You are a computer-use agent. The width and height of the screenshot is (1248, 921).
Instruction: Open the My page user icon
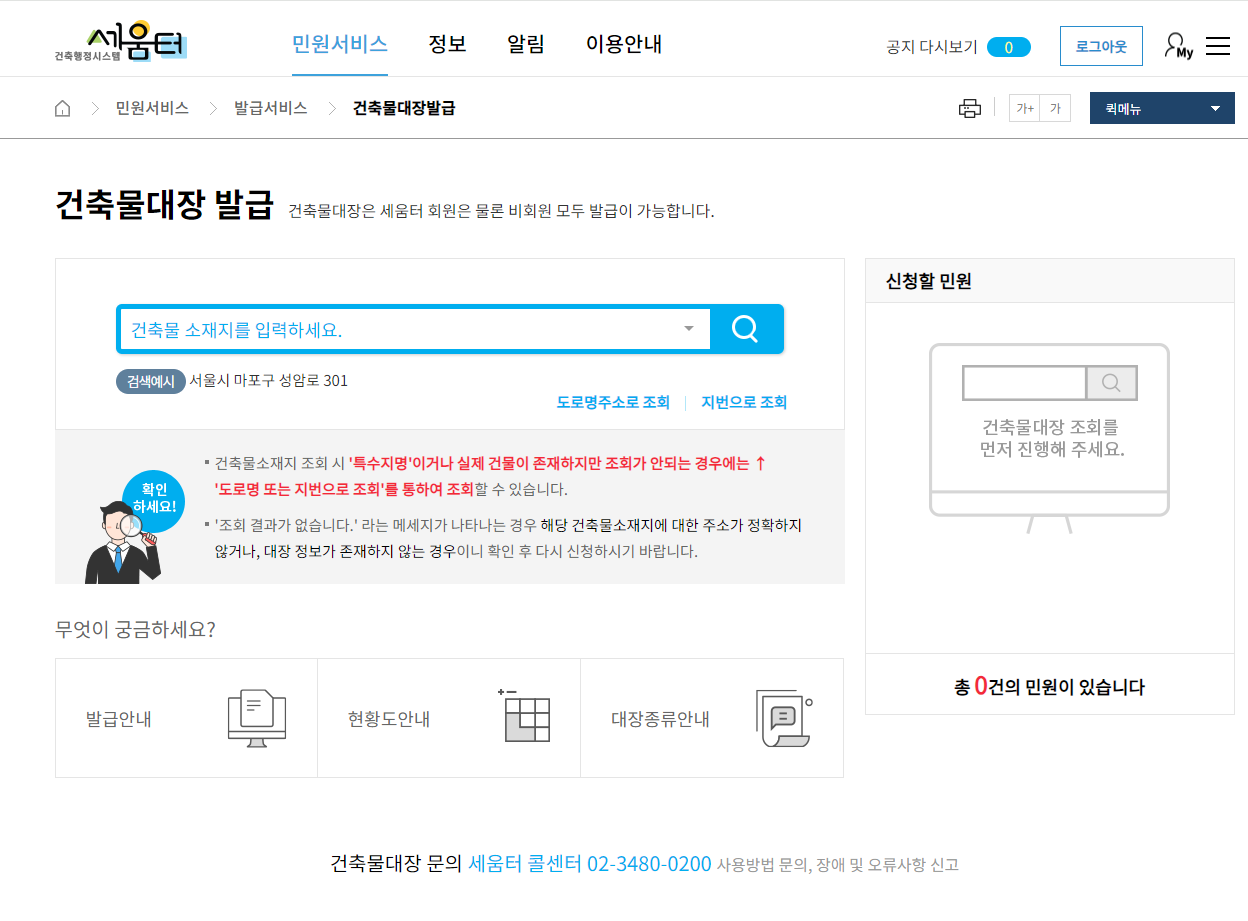[1179, 46]
